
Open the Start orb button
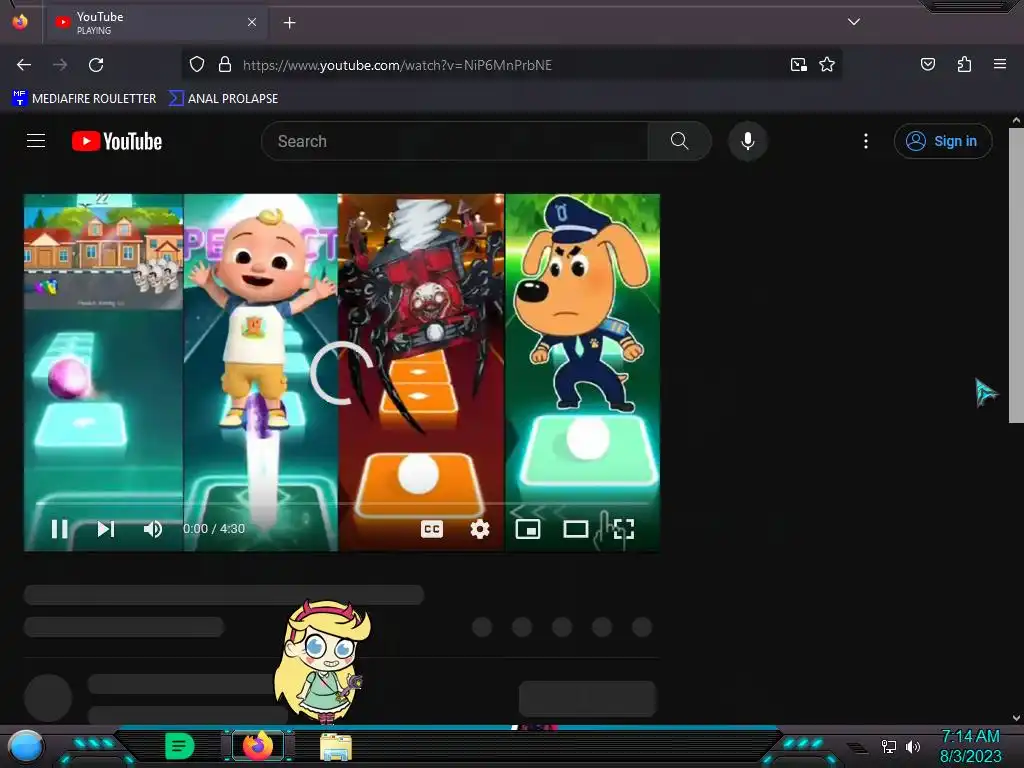pos(26,746)
